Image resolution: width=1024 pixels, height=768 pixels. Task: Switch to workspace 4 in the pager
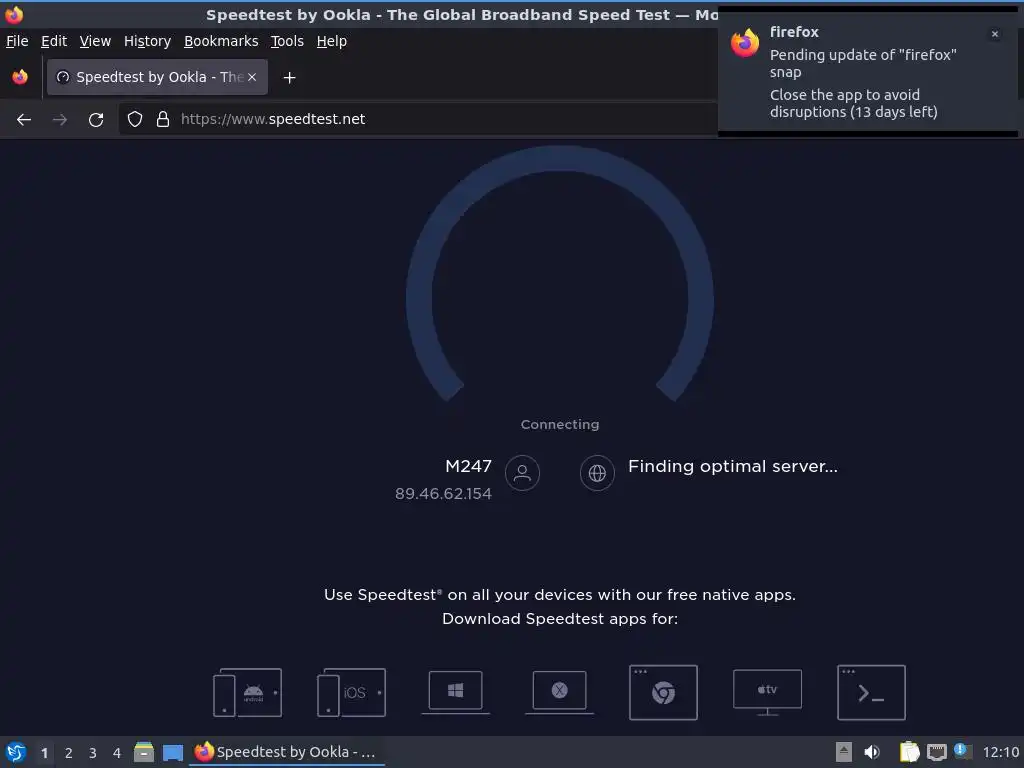117,753
